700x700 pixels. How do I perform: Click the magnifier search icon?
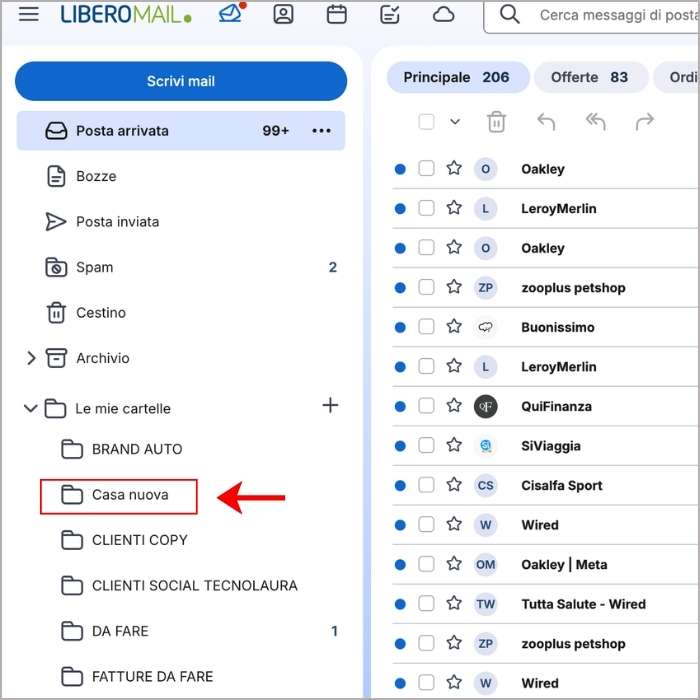(x=509, y=14)
